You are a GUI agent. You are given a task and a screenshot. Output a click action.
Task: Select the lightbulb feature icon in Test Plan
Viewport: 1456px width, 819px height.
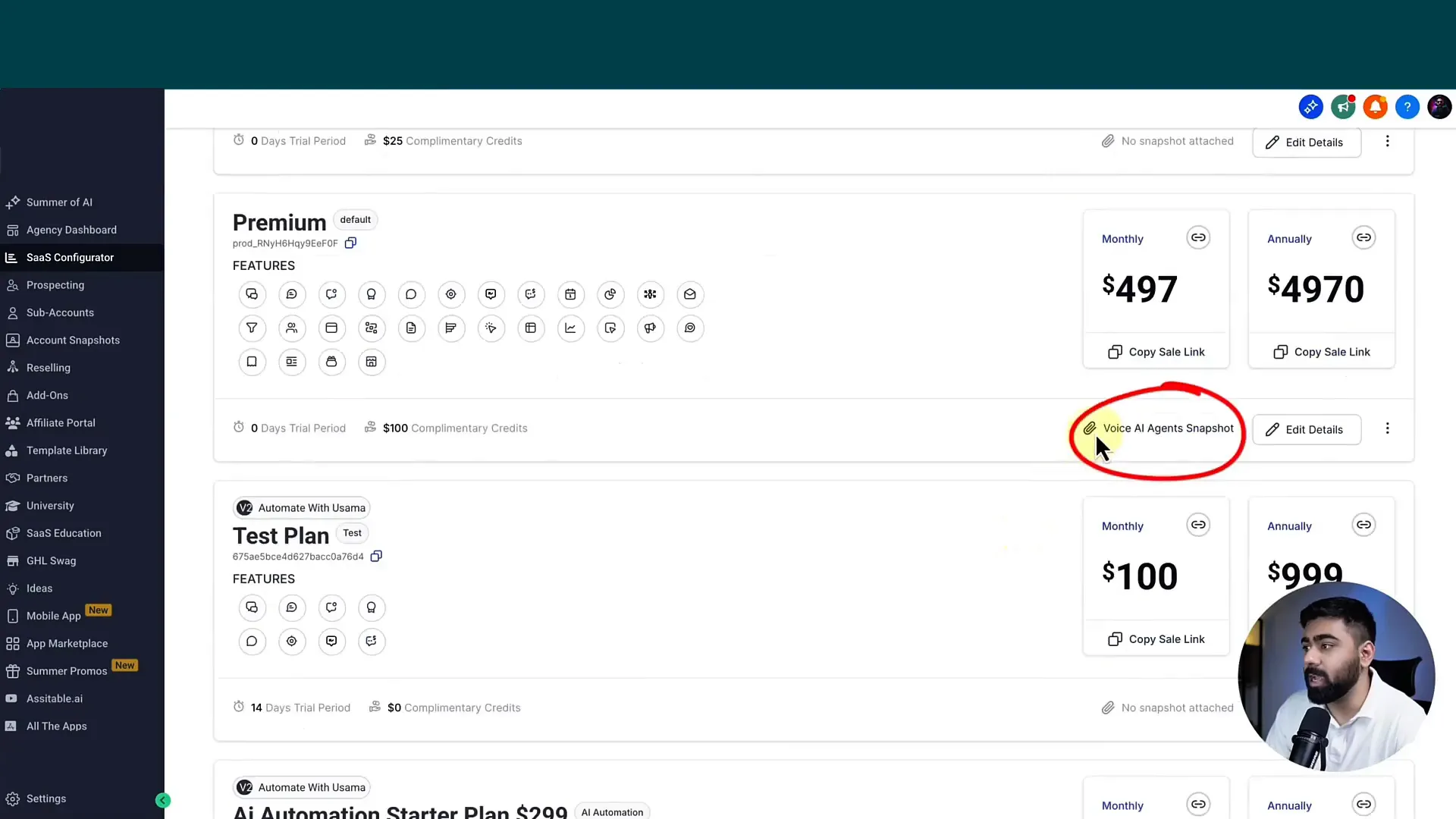(x=372, y=607)
